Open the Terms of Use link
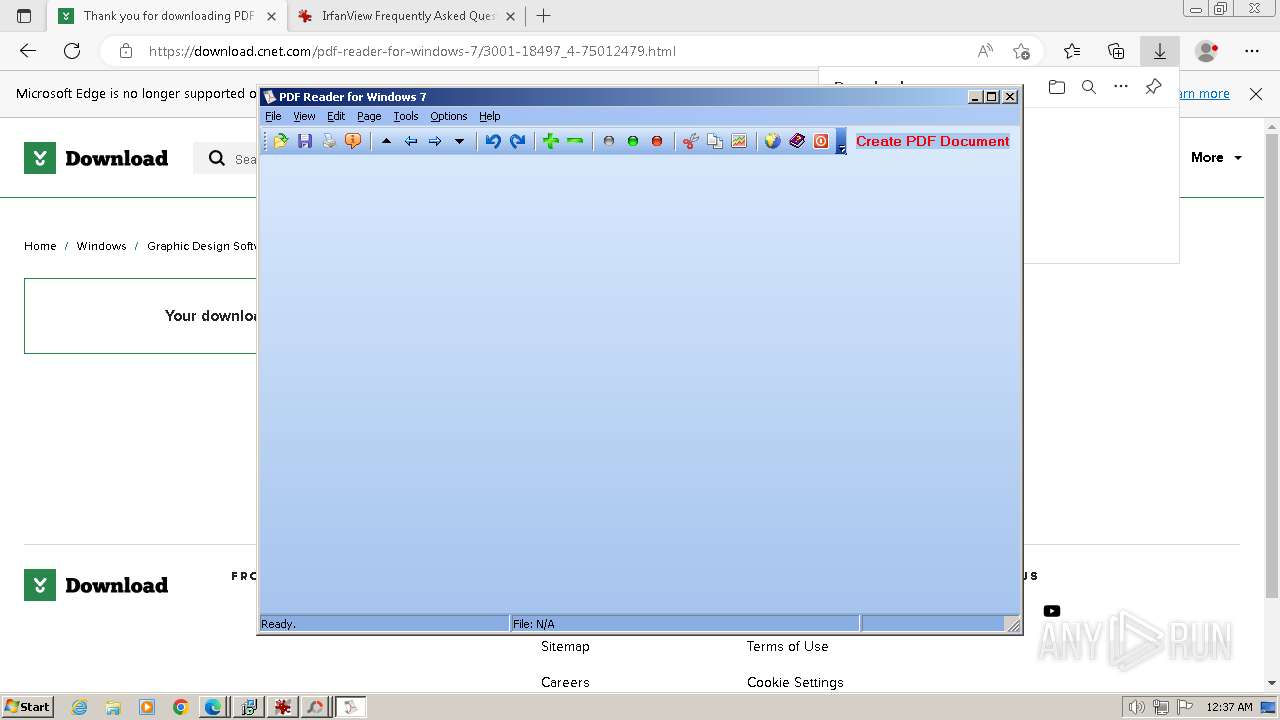Image resolution: width=1280 pixels, height=720 pixels. pos(787,646)
